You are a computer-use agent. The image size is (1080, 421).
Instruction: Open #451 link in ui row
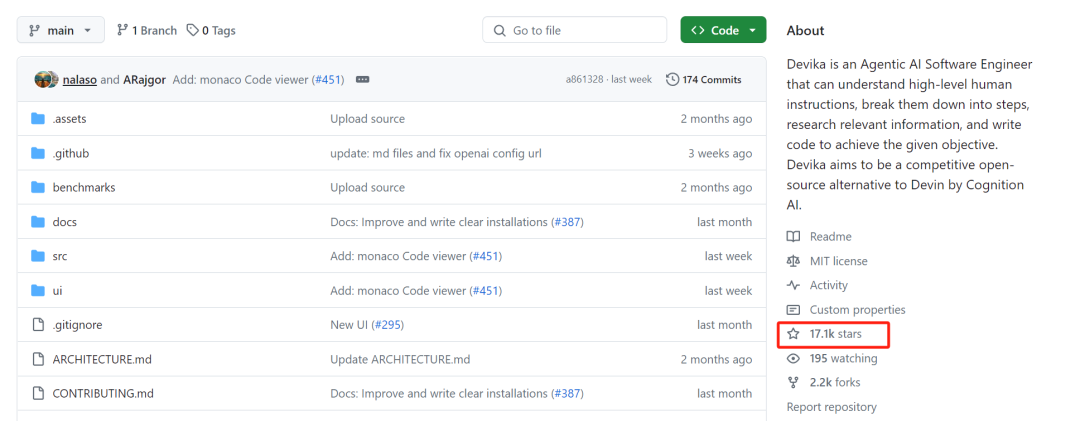tap(486, 291)
